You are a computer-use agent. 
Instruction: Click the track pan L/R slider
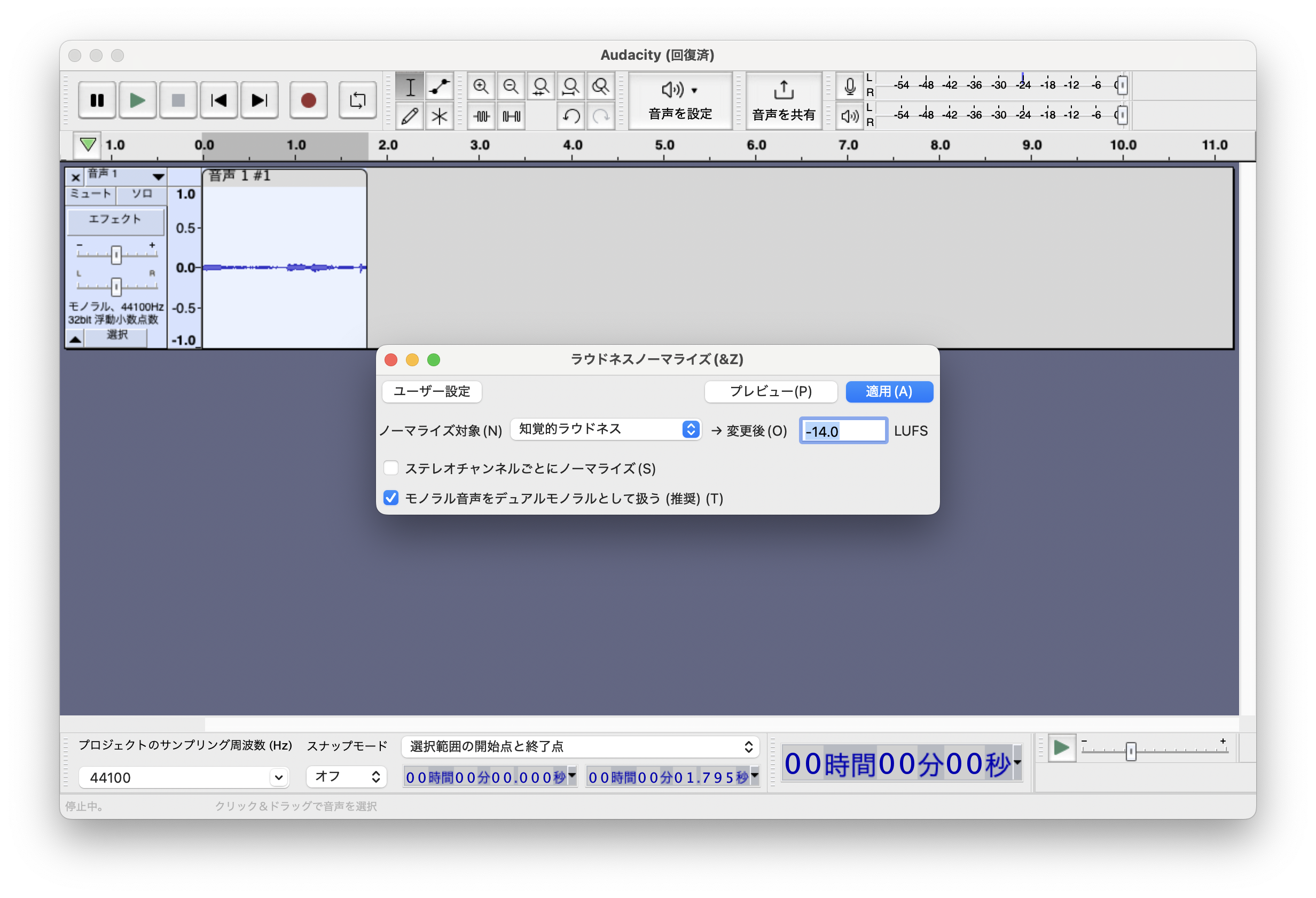pos(116,287)
